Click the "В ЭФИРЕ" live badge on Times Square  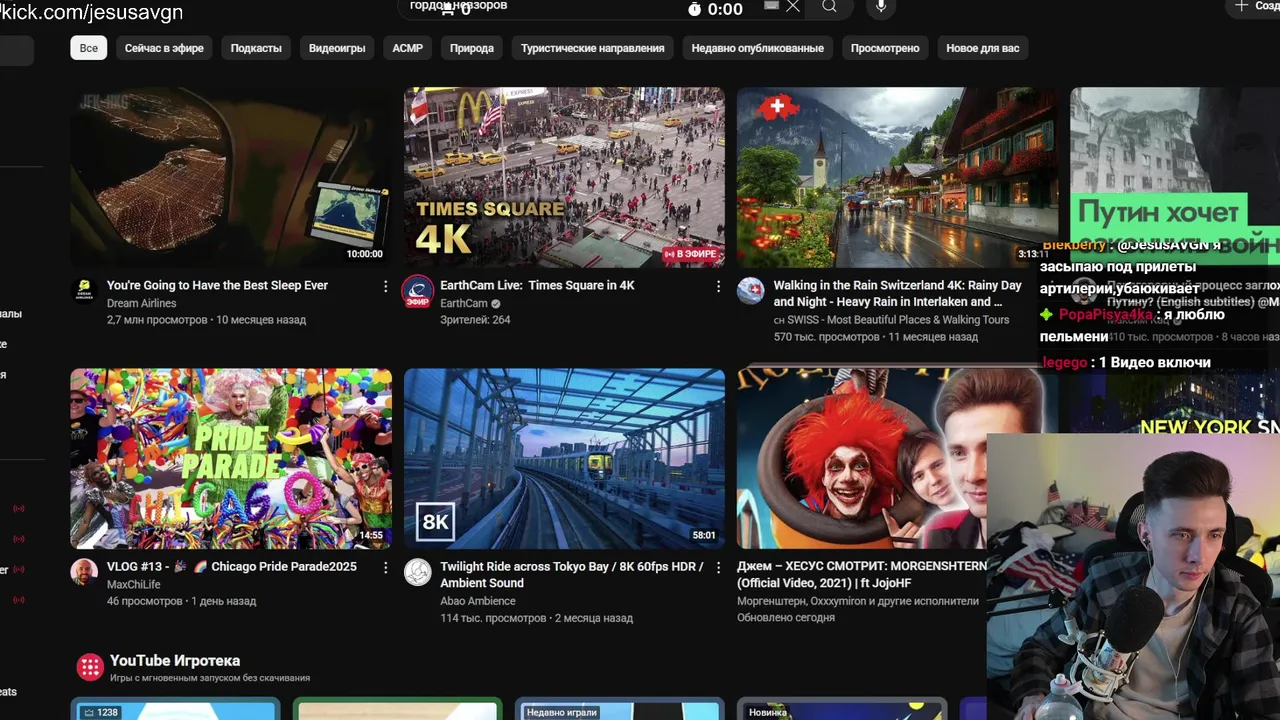pyautogui.click(x=691, y=254)
